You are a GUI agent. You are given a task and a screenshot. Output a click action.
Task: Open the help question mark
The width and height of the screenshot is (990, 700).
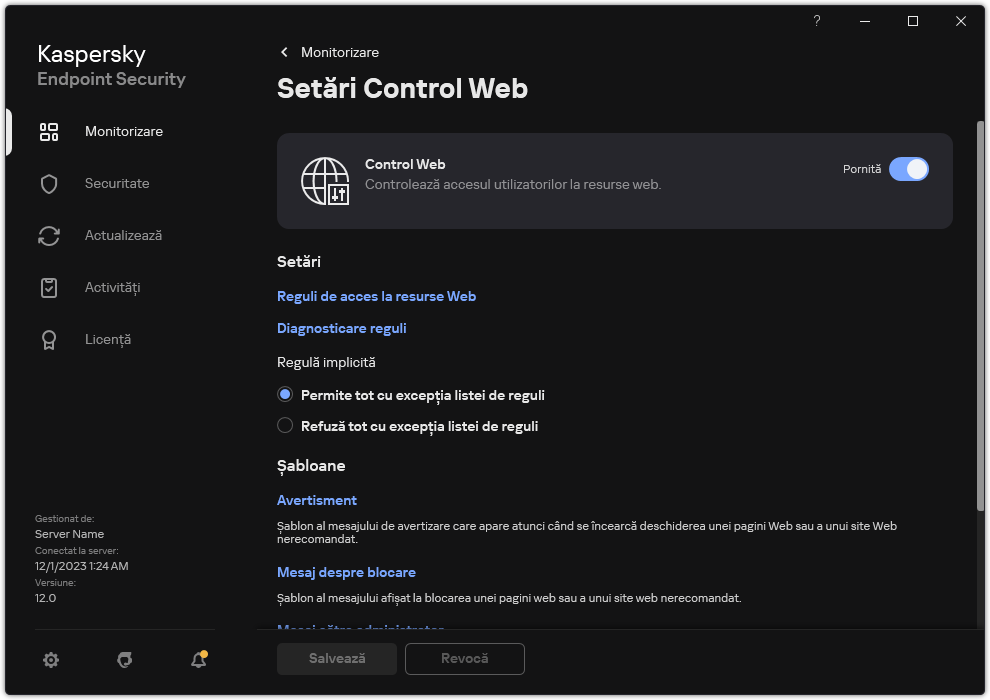tap(816, 20)
